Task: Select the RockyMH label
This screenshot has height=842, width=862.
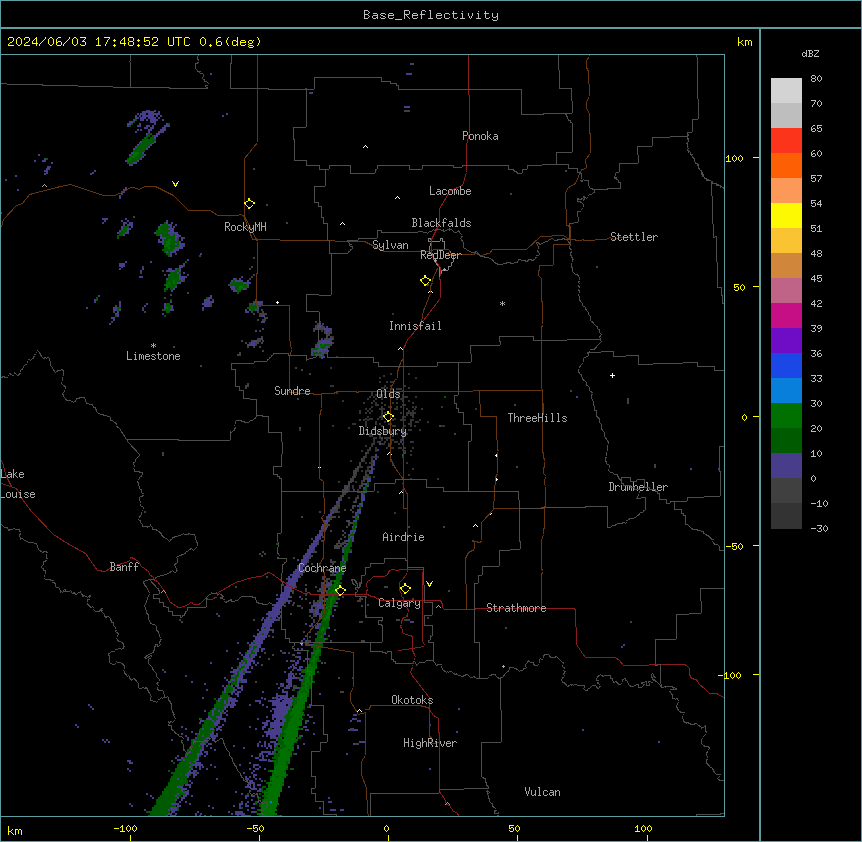Action: click(x=245, y=227)
